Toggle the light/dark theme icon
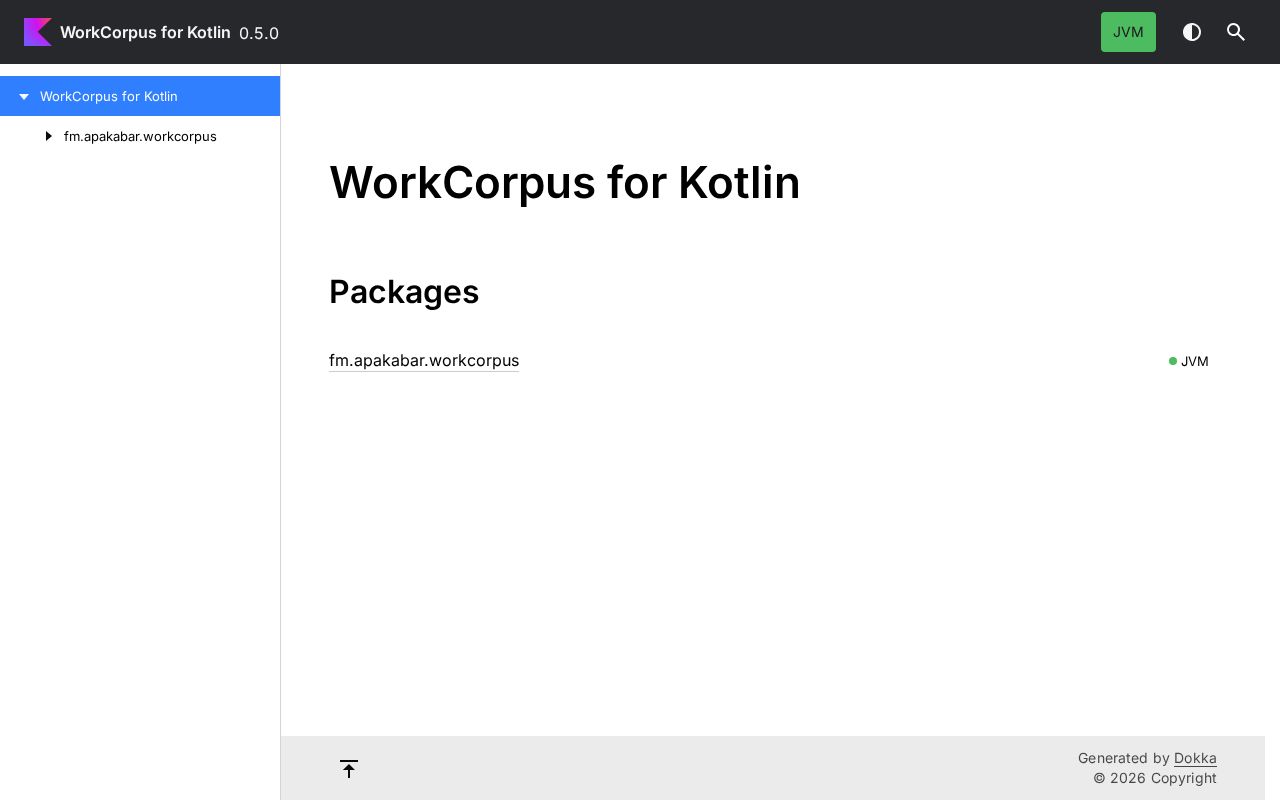 point(1192,32)
